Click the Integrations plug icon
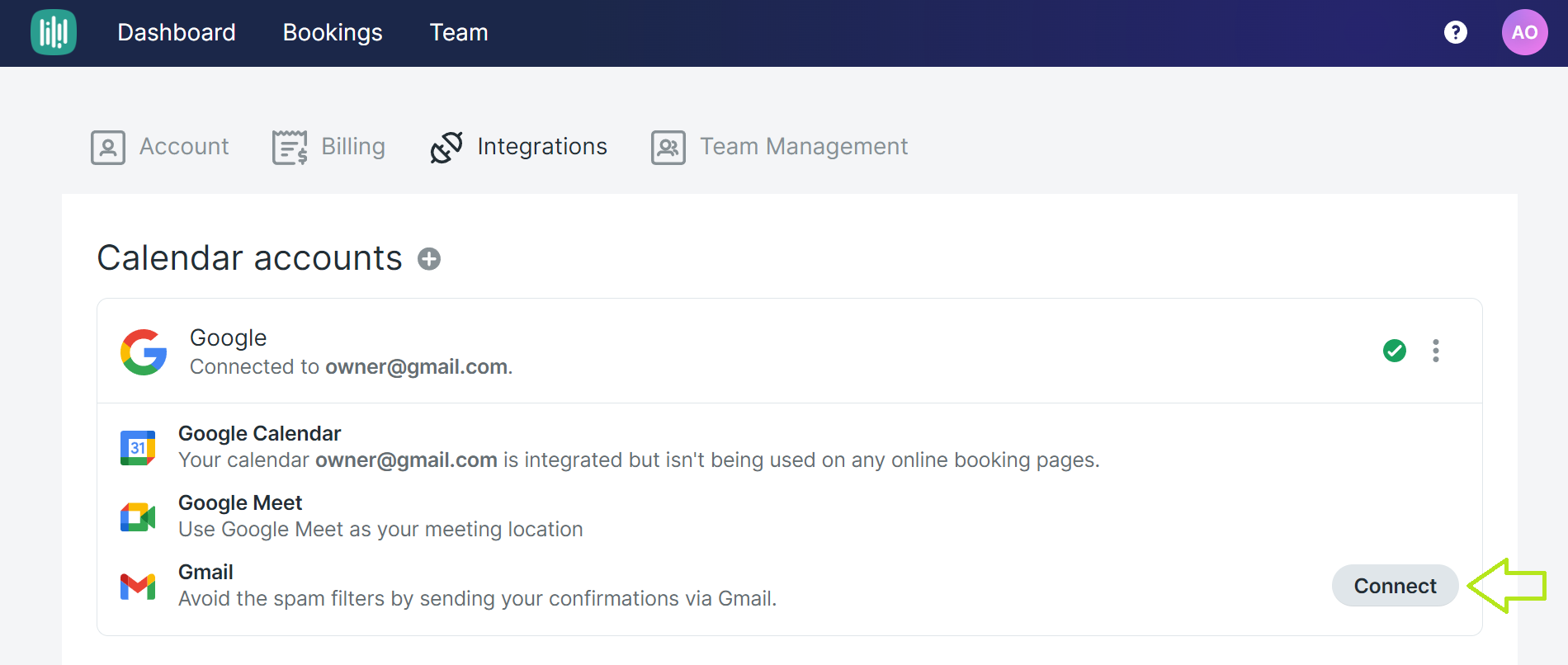 (x=446, y=148)
